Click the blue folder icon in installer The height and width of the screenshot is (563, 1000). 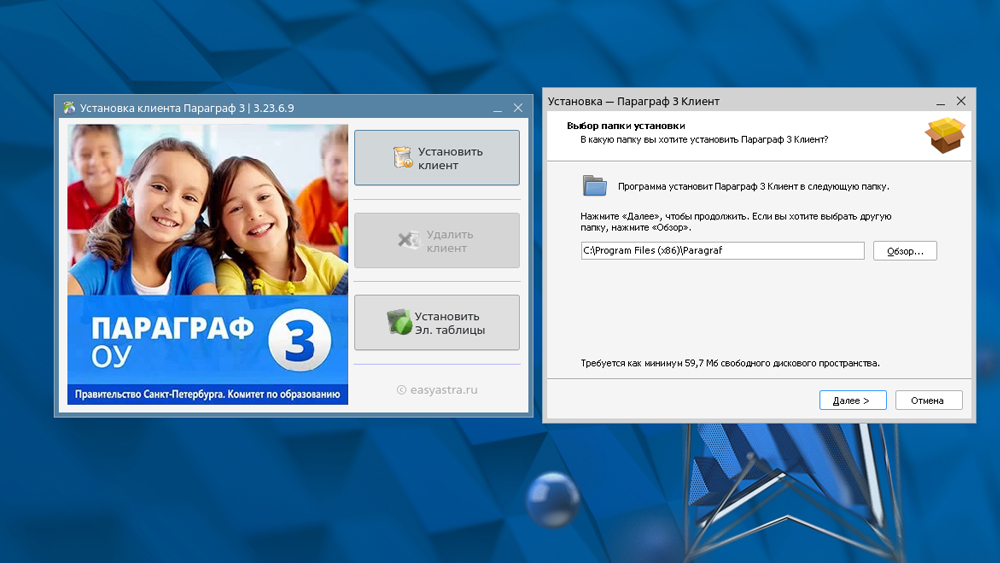point(594,186)
